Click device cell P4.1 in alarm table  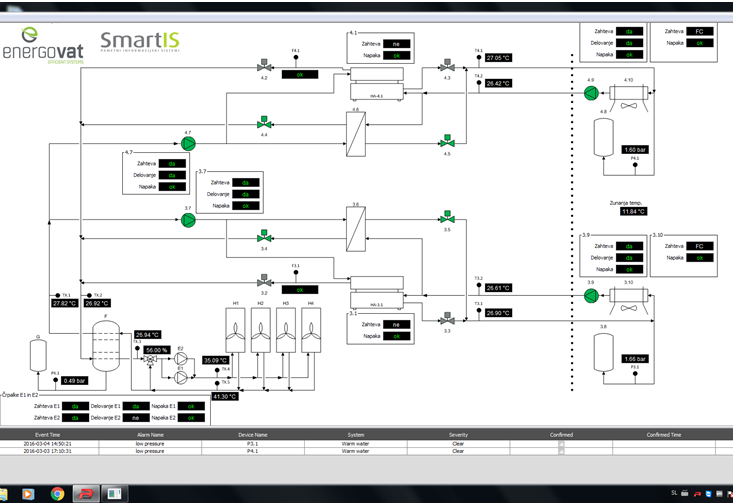253,451
